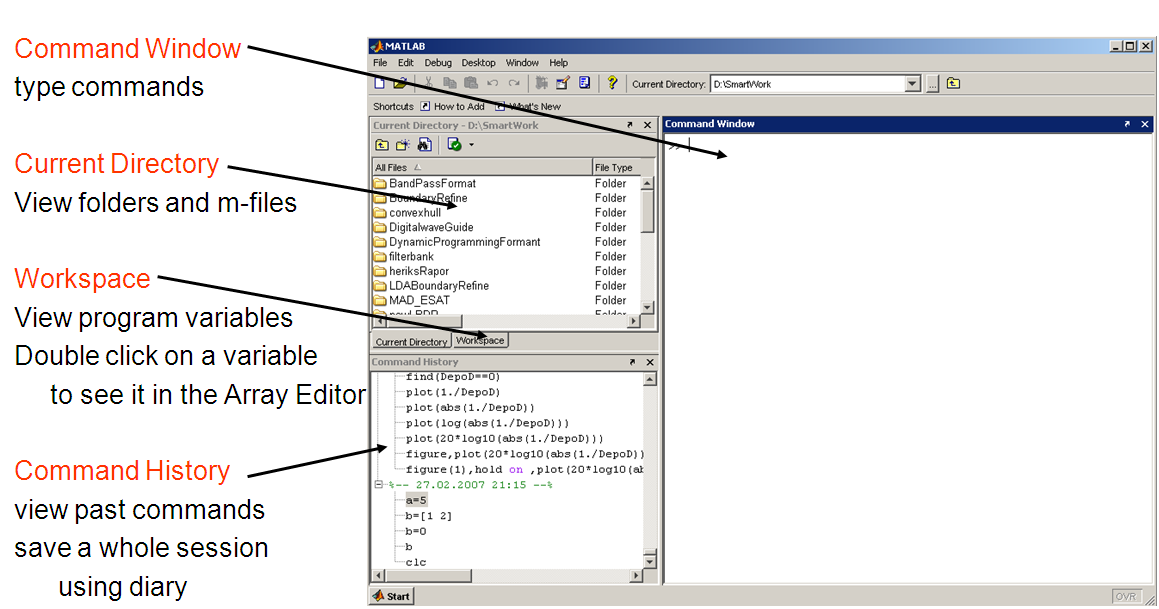Close the Current Directory panel
Image resolution: width=1159 pixels, height=609 pixels.
tap(648, 125)
